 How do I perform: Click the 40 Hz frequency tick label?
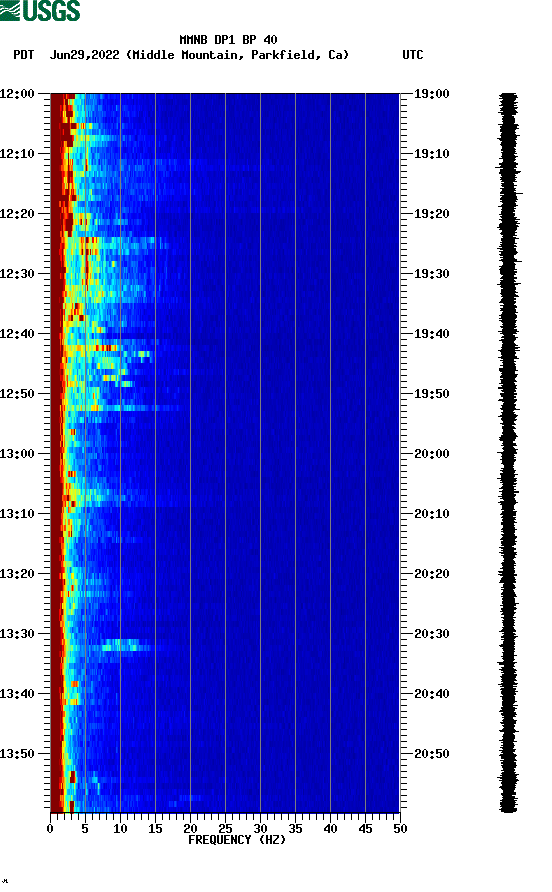click(330, 829)
